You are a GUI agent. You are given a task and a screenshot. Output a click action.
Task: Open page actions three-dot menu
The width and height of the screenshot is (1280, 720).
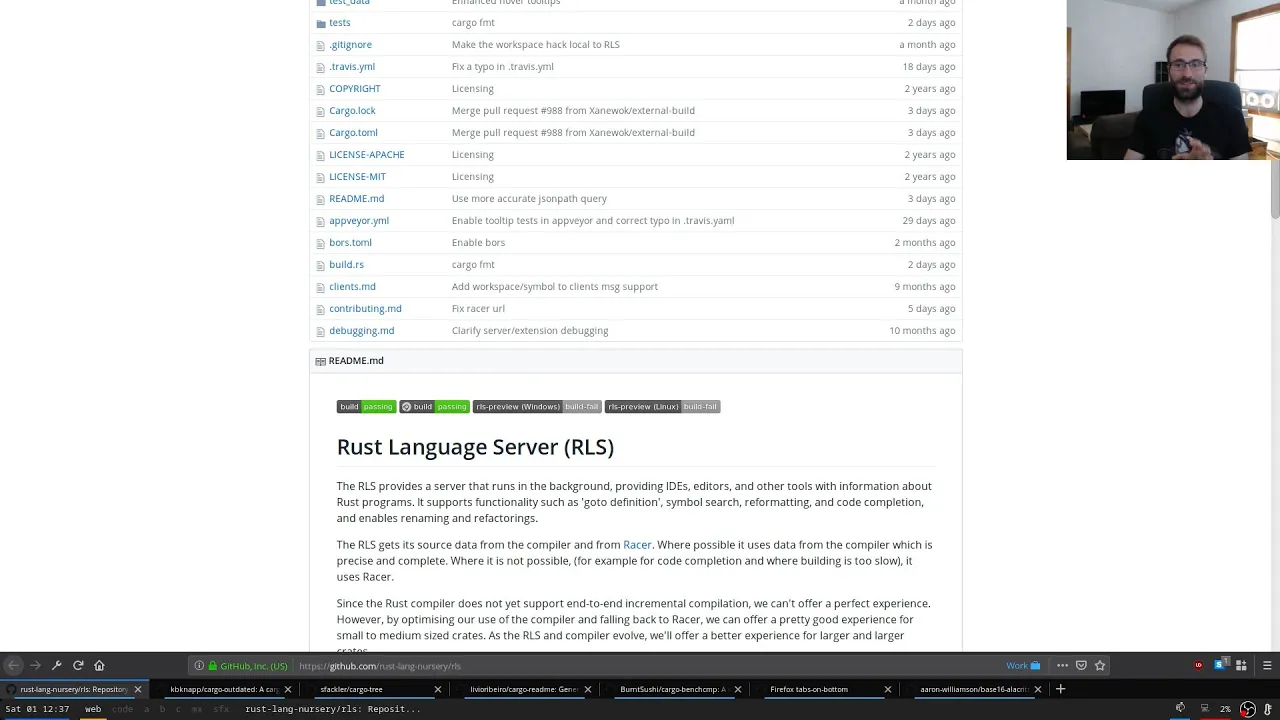(x=1062, y=666)
